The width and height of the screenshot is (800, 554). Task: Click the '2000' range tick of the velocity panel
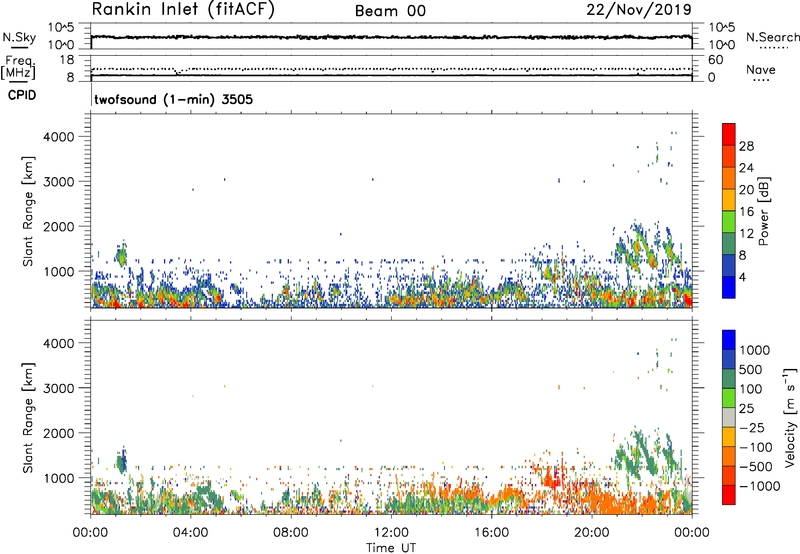click(x=59, y=433)
